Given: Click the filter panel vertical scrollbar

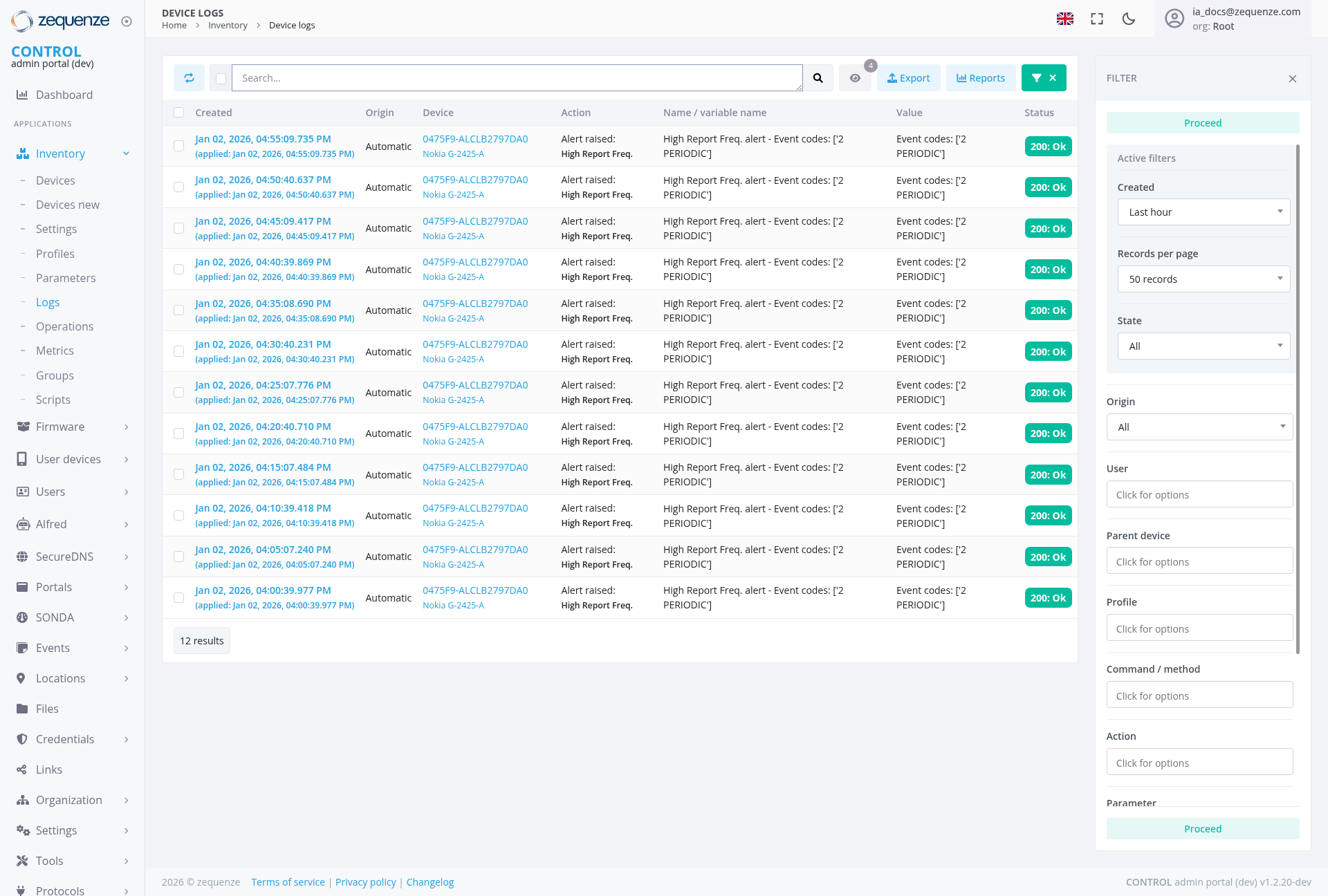Looking at the screenshot, I should tap(1298, 399).
